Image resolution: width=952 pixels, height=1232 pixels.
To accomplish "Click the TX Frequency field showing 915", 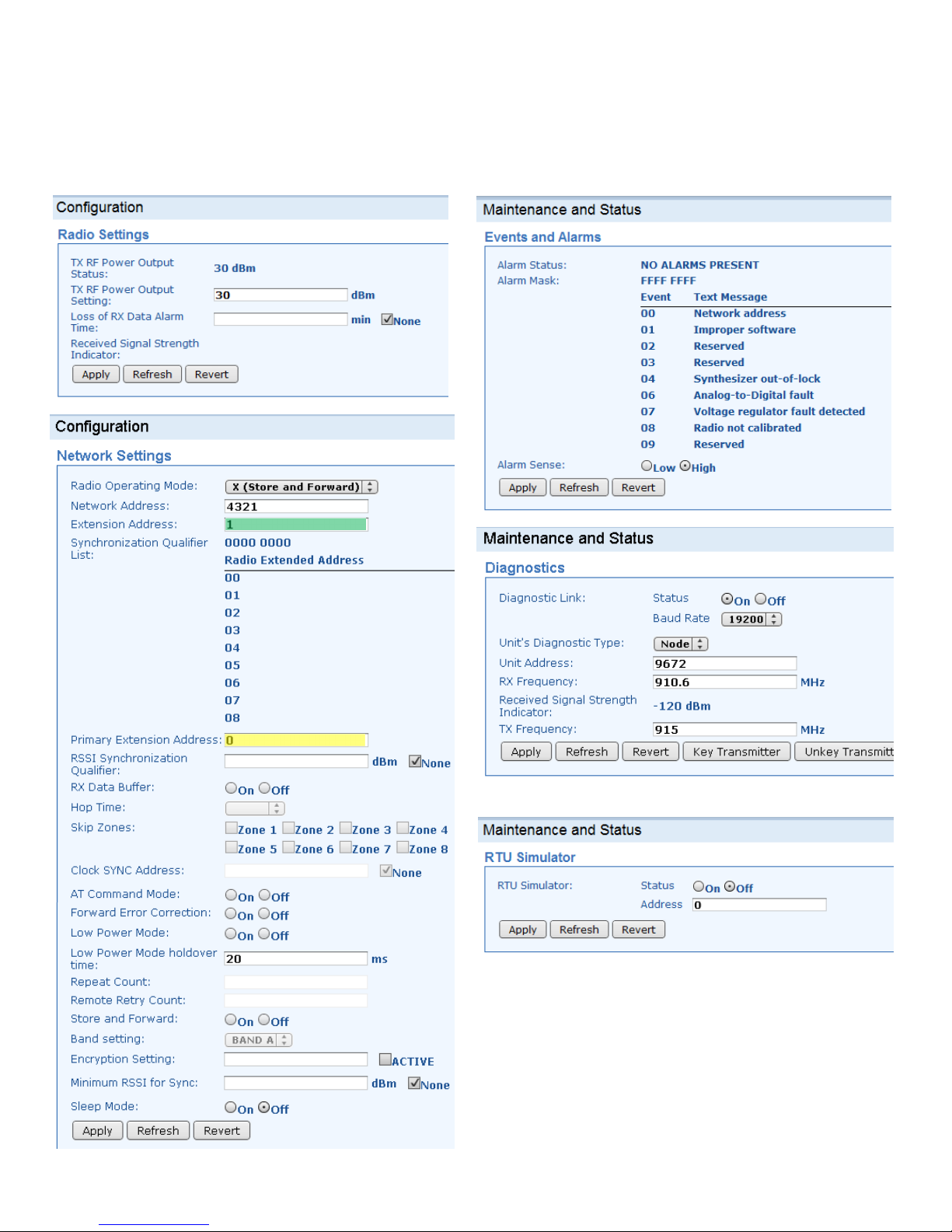I will pos(725,729).
